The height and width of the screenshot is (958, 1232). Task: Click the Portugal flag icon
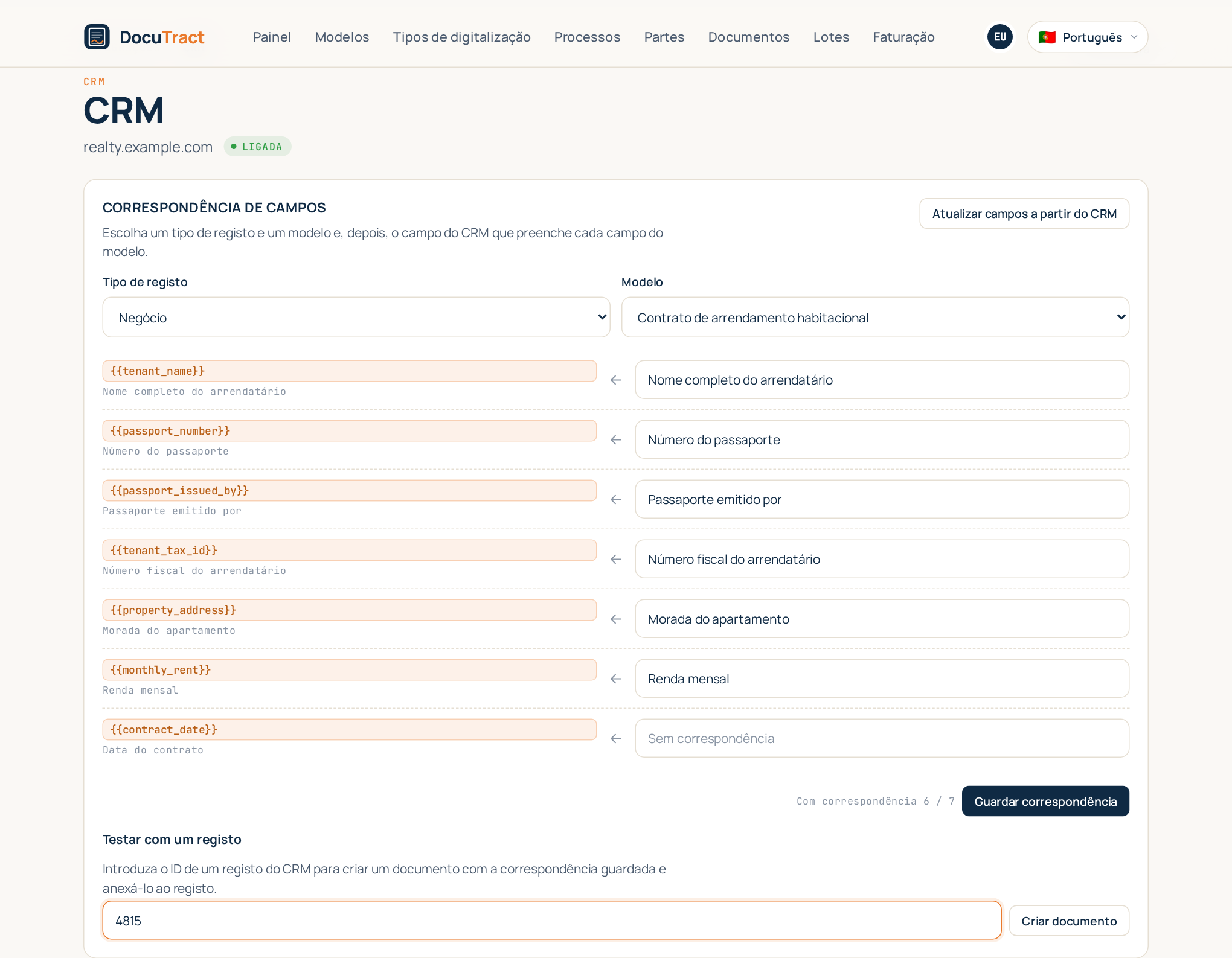(1047, 37)
